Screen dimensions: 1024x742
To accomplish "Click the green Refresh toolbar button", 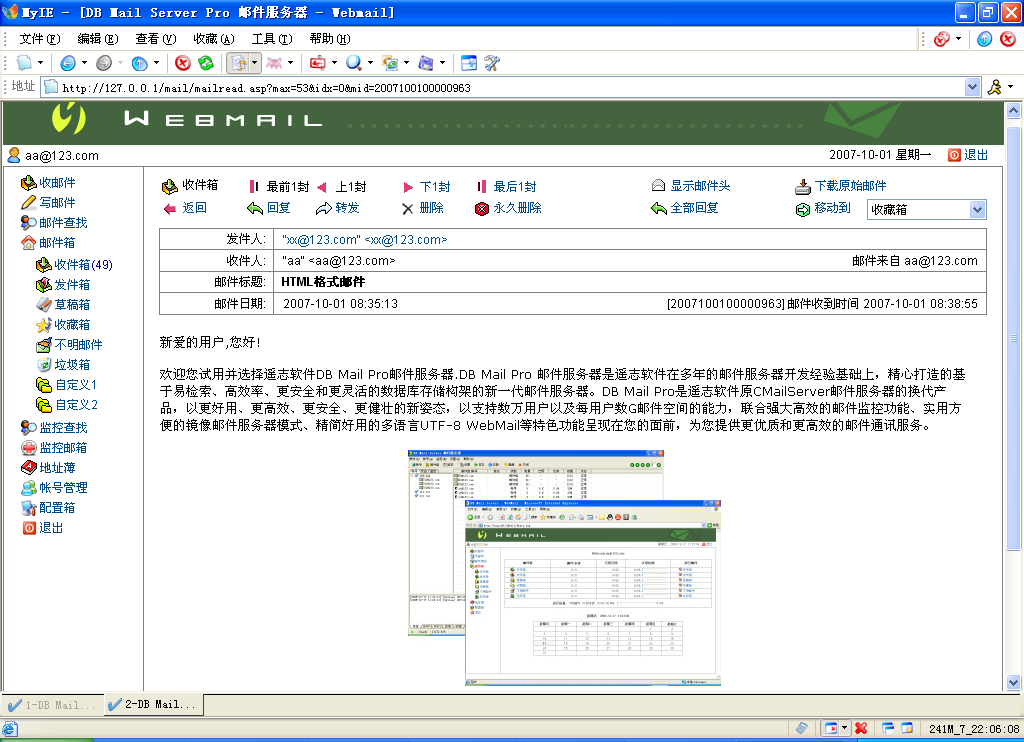I will pos(206,63).
